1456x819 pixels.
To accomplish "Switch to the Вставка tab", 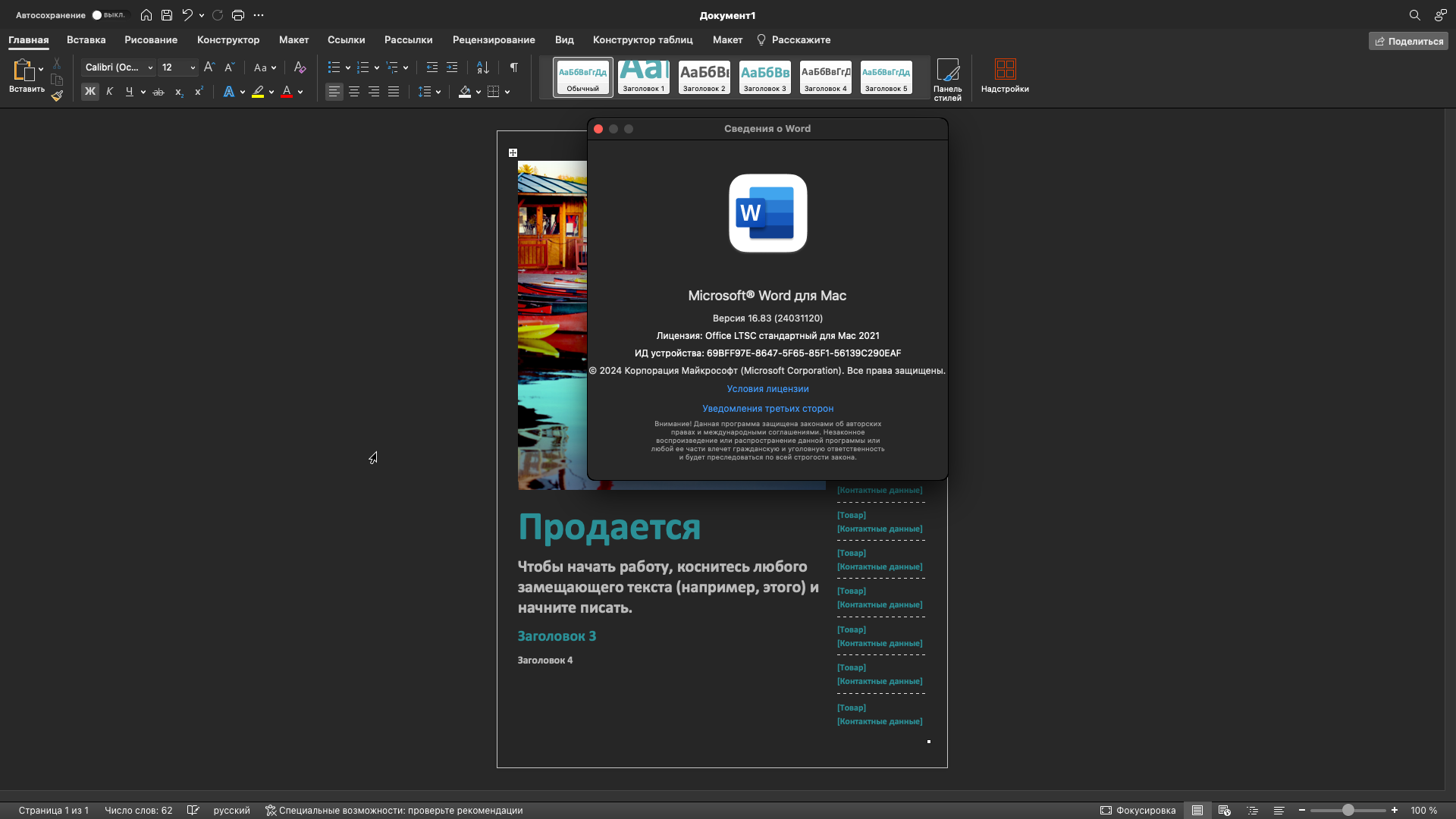I will tap(86, 40).
